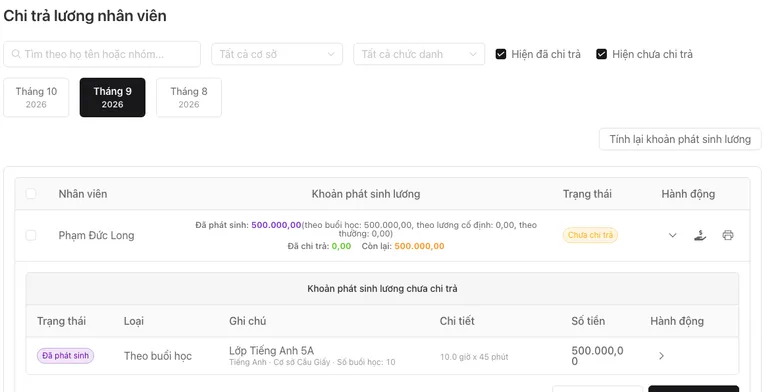This screenshot has width=780, height=392.
Task: Click the purple Đã phát sinh amount 500.000,00
Action: [276, 225]
